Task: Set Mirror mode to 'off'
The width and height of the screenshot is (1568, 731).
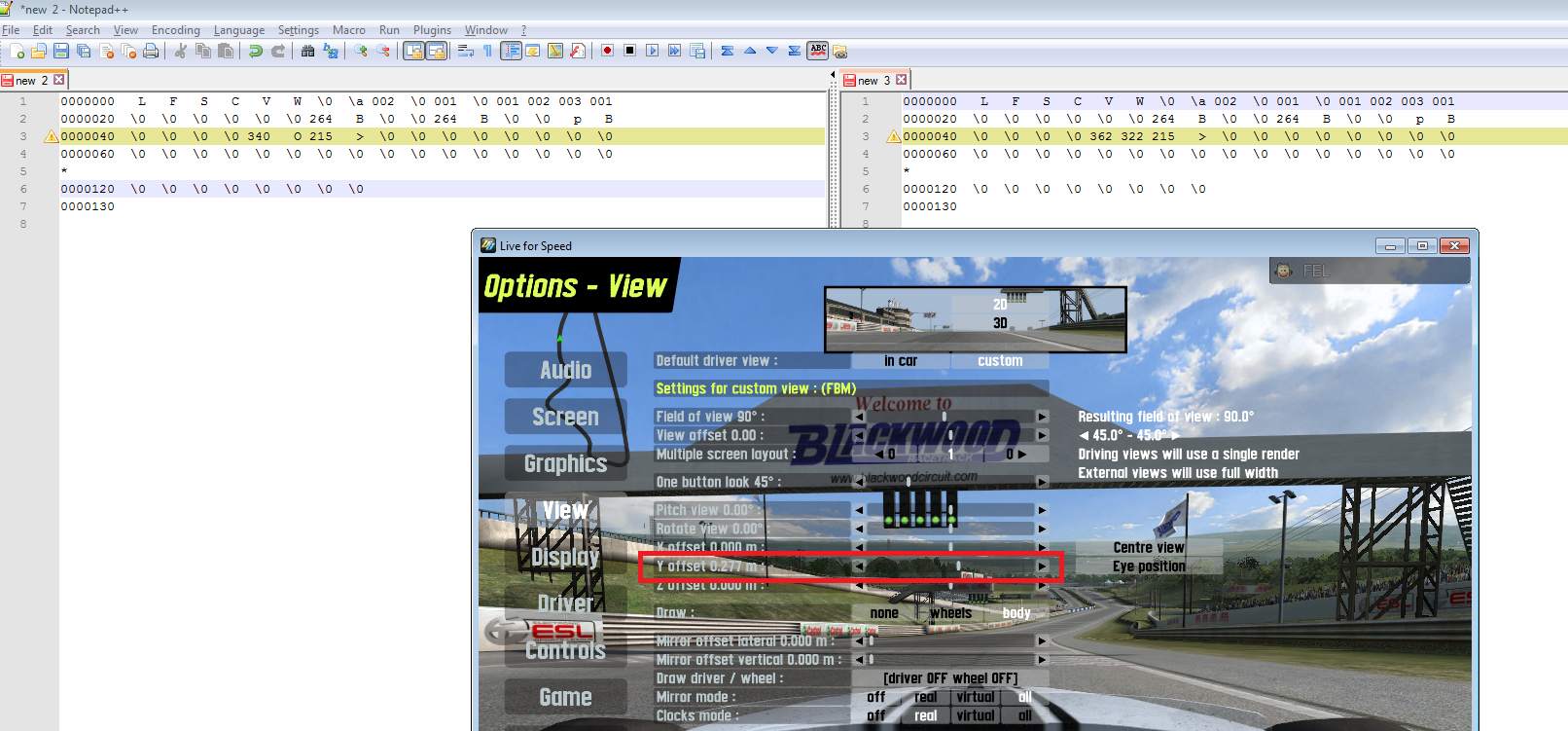Action: coord(875,697)
